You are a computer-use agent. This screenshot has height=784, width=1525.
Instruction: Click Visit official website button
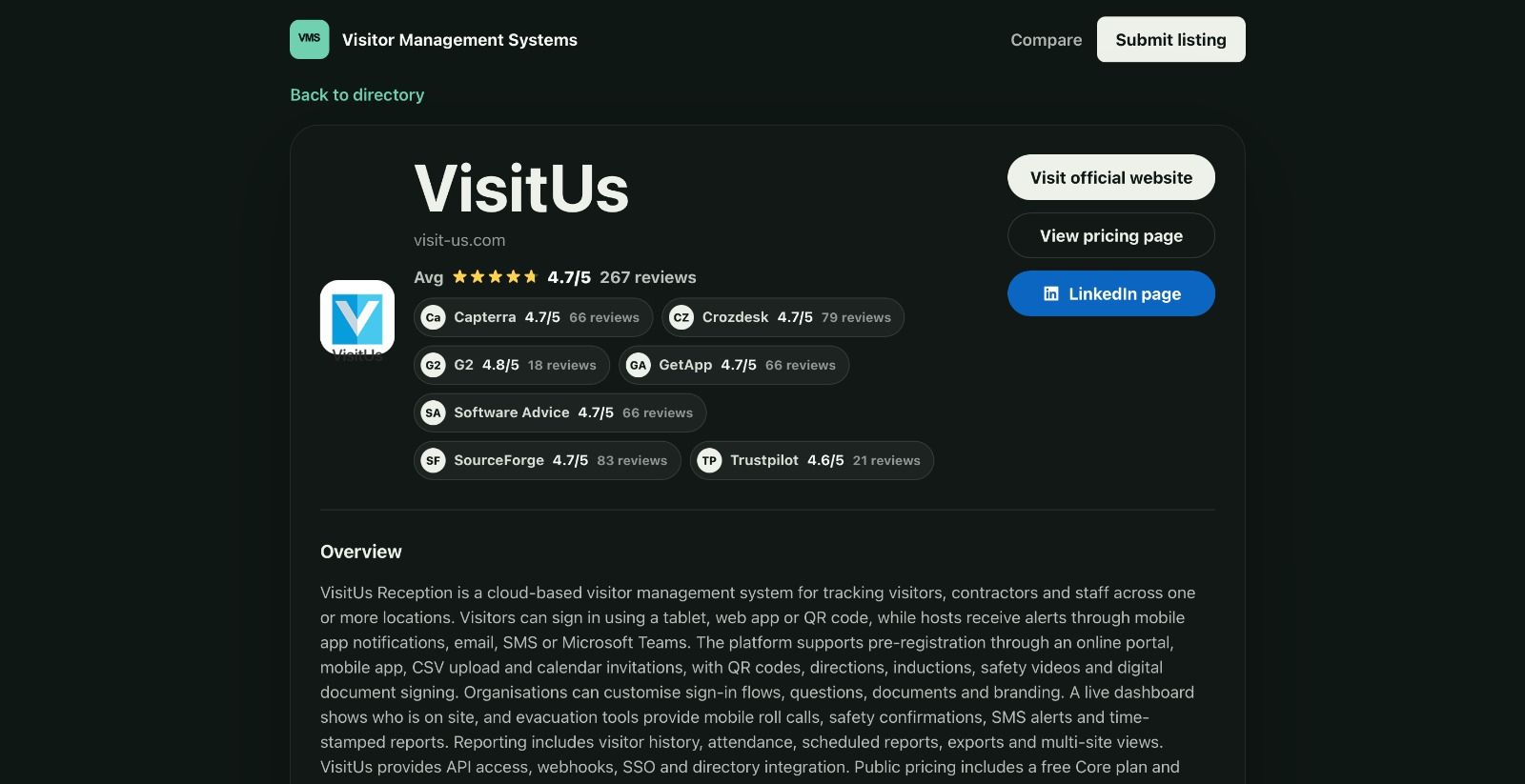pyautogui.click(x=1111, y=177)
